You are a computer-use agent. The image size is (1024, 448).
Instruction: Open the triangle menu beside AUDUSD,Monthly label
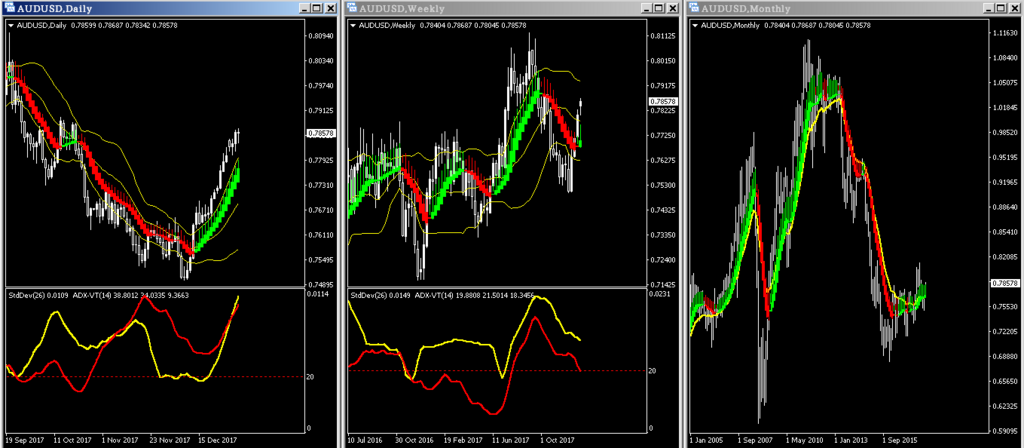pos(695,25)
